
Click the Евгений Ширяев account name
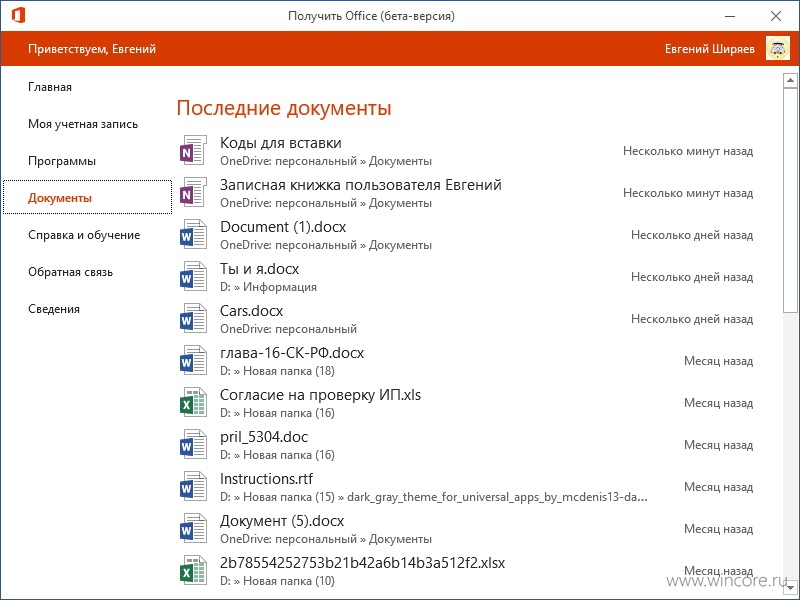[x=709, y=49]
